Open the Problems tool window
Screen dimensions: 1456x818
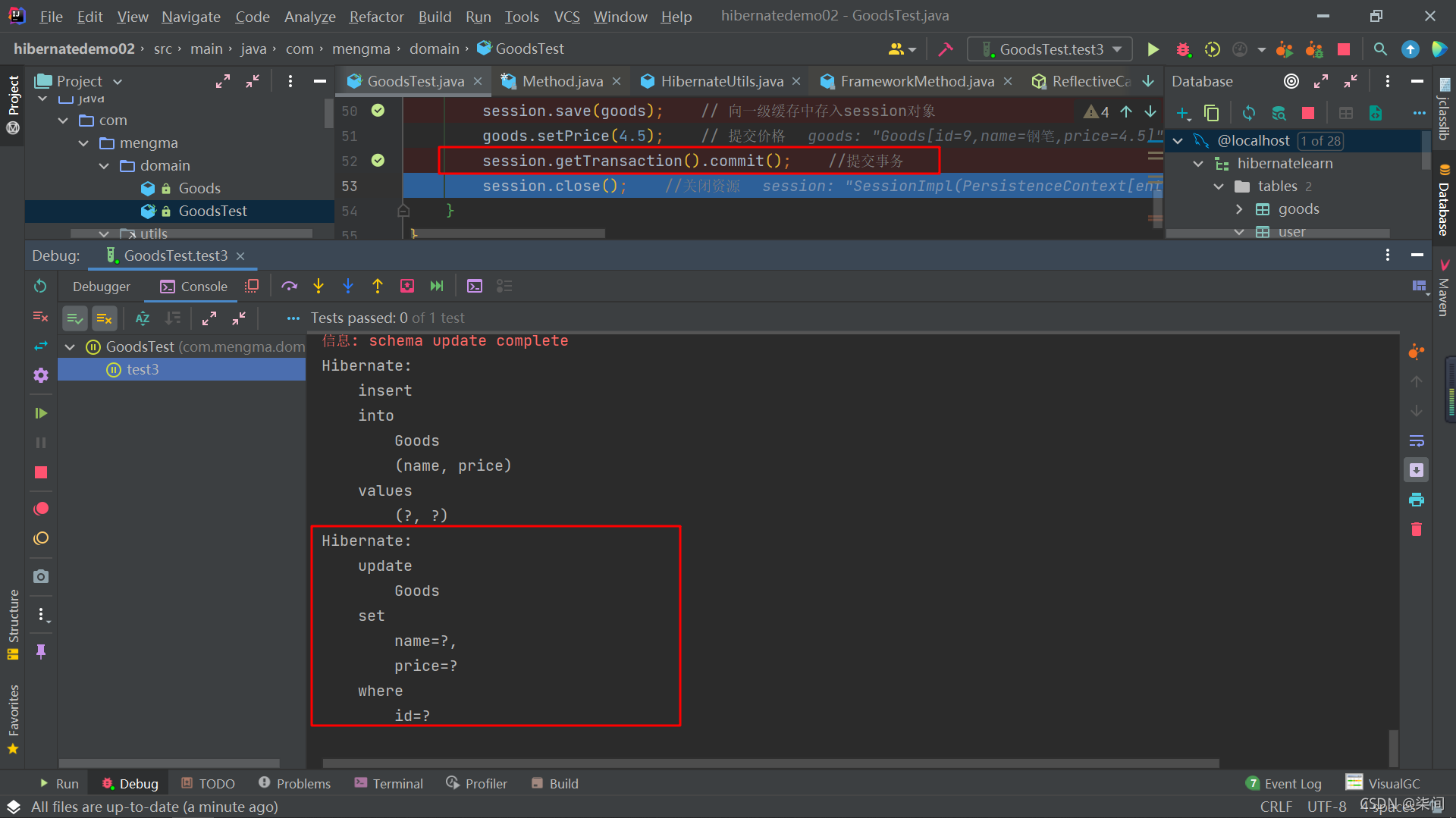[x=295, y=784]
